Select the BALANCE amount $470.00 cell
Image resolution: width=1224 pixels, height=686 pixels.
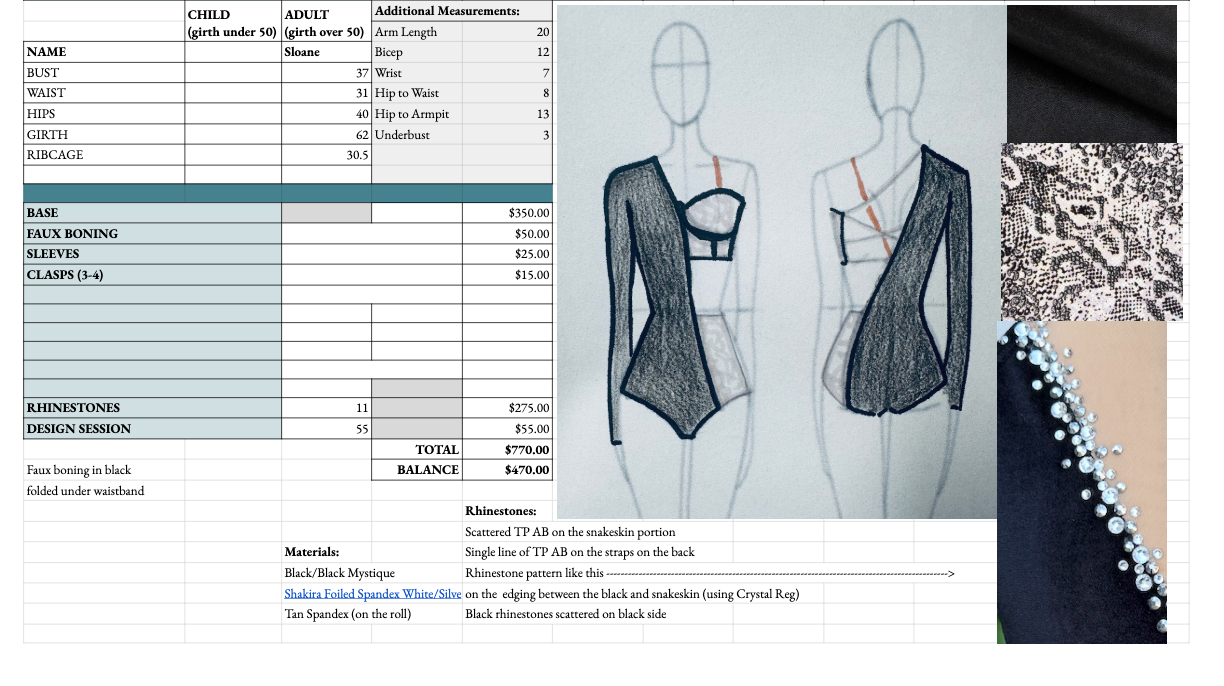coord(507,470)
